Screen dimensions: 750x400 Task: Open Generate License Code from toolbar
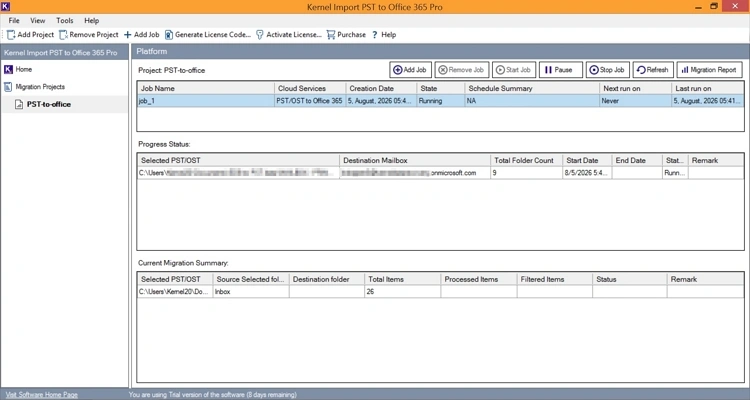(208, 35)
